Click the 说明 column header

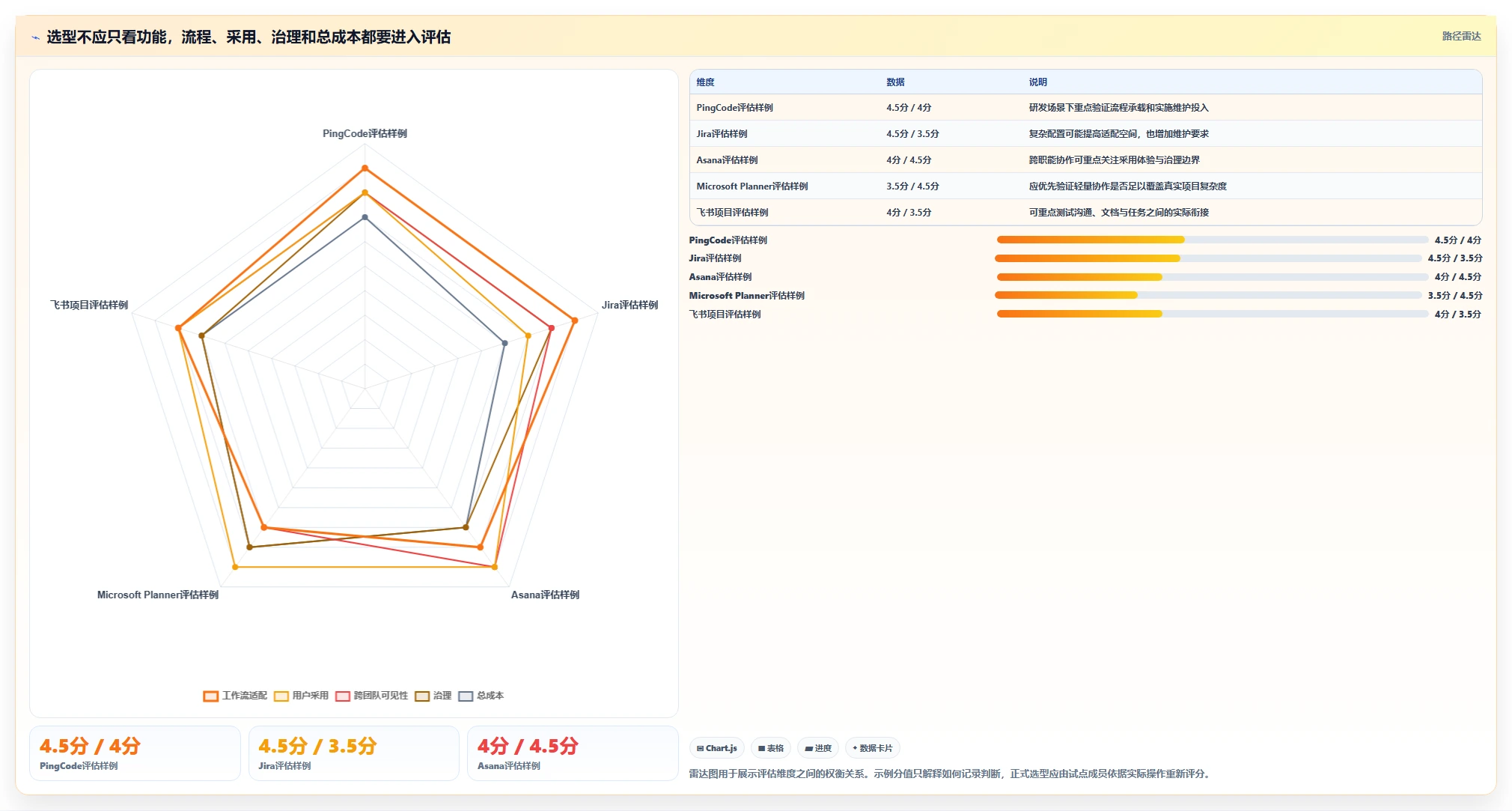[1037, 82]
